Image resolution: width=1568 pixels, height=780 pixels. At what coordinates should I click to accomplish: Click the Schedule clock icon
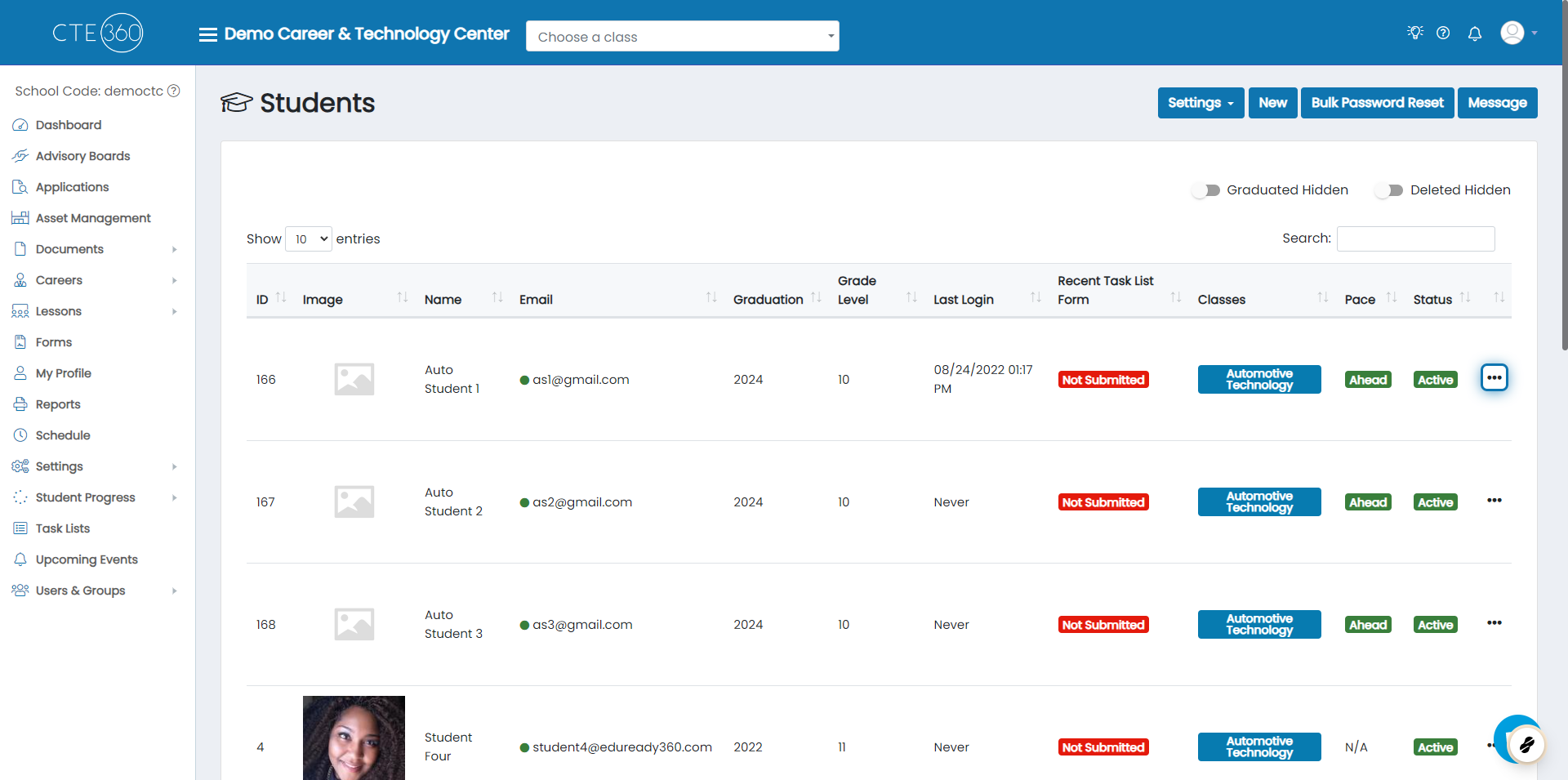click(20, 435)
